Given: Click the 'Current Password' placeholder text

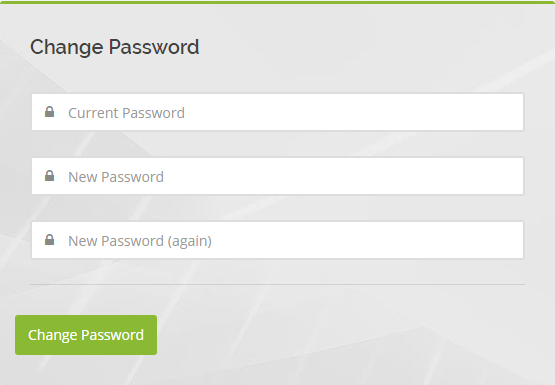Looking at the screenshot, I should point(126,113).
